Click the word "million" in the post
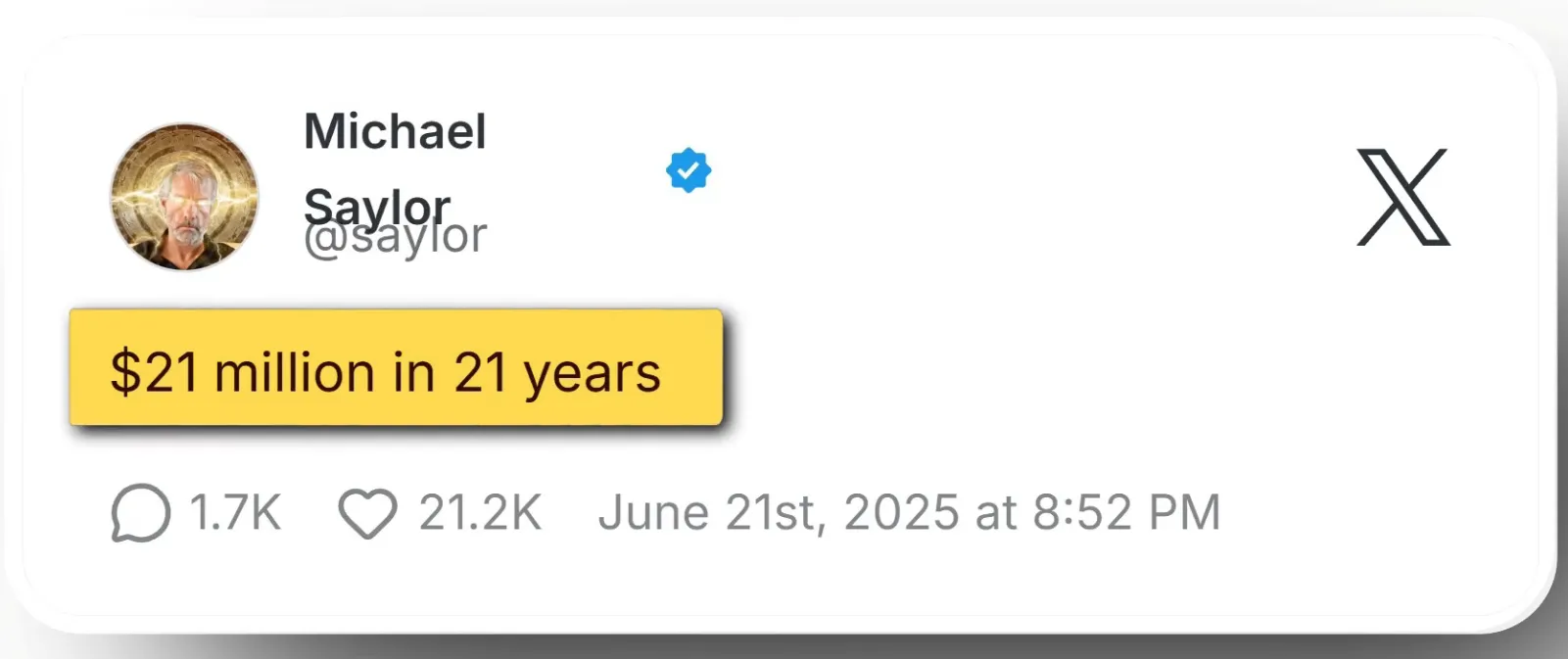 [294, 372]
